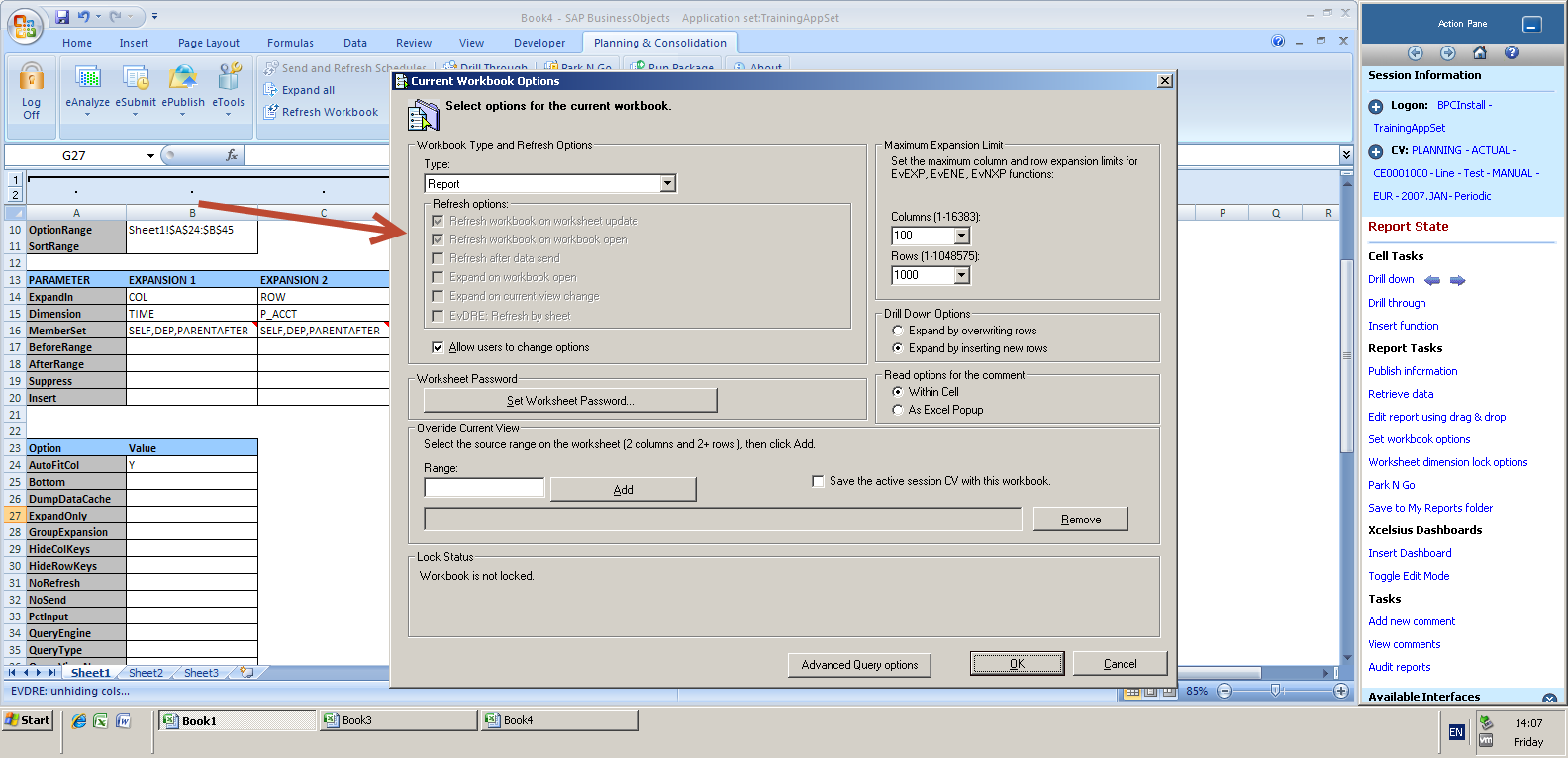Click the Range input field

pyautogui.click(x=484, y=487)
